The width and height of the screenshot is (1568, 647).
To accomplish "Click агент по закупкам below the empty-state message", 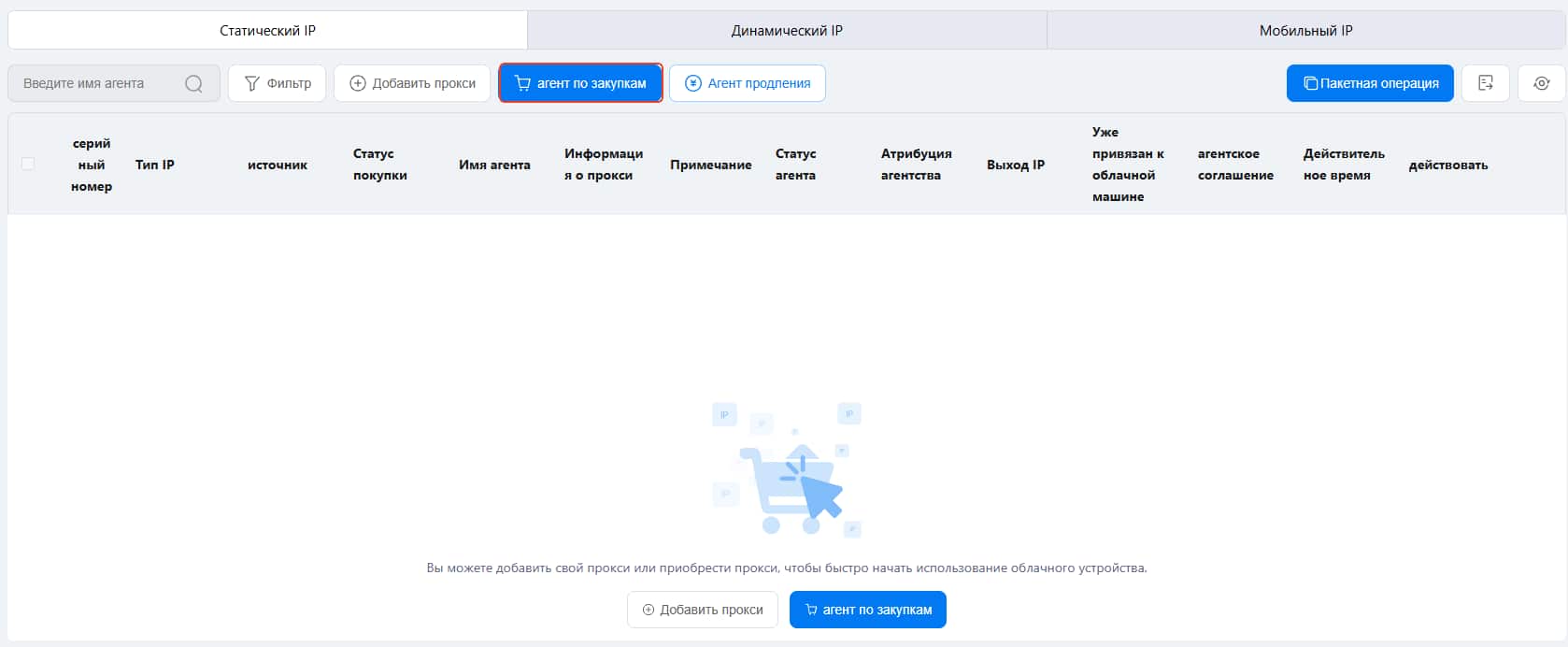I will pos(867,610).
